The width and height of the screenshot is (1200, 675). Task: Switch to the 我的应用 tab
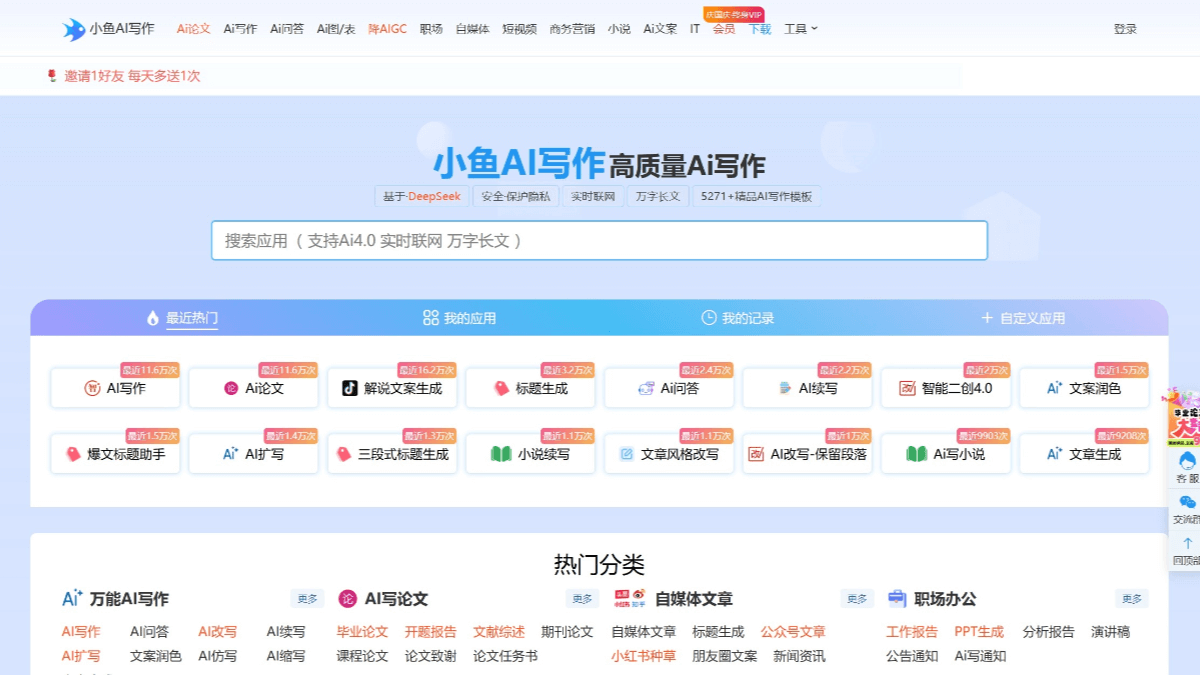pyautogui.click(x=459, y=318)
